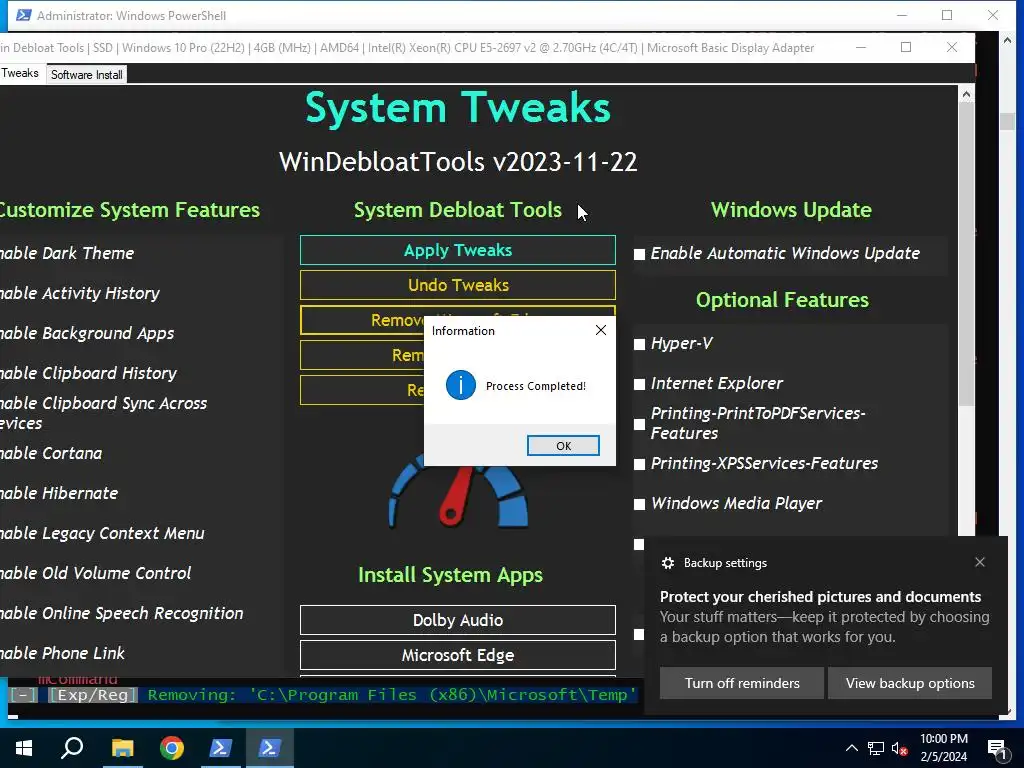Click the Backup settings gear icon
This screenshot has height=768, width=1024.
tap(667, 563)
